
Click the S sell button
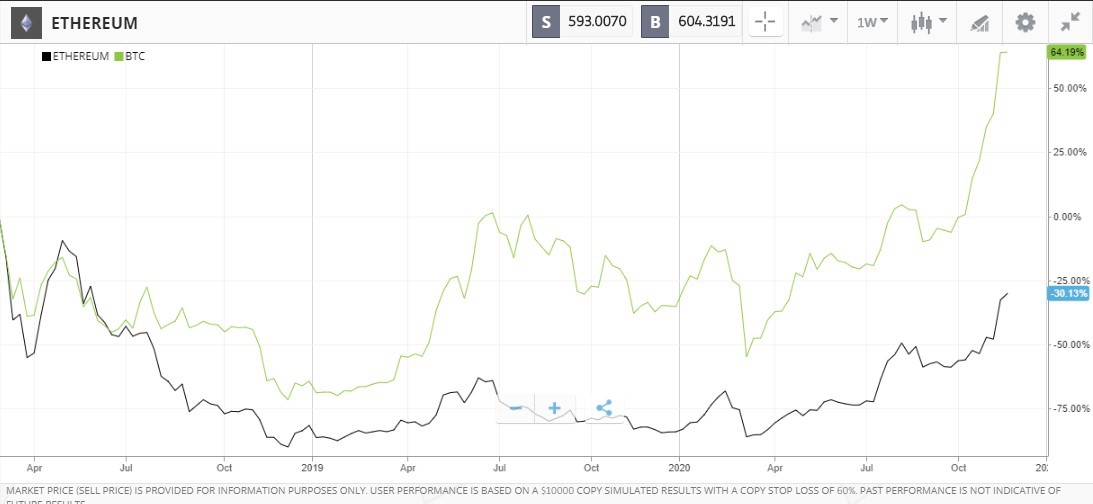coord(546,22)
